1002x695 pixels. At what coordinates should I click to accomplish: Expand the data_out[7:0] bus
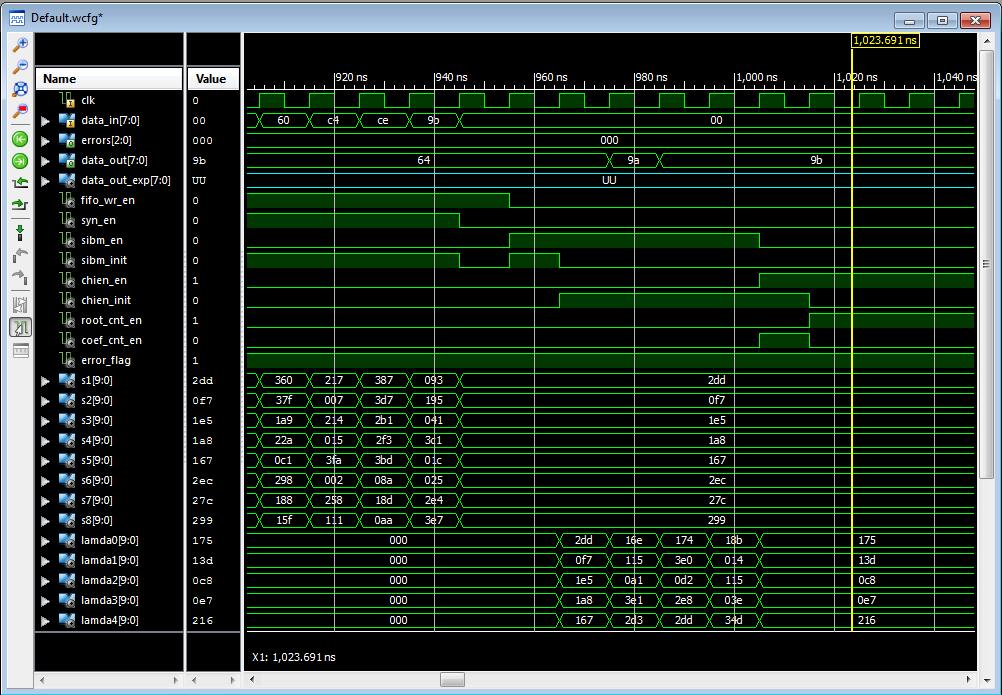pyautogui.click(x=45, y=161)
